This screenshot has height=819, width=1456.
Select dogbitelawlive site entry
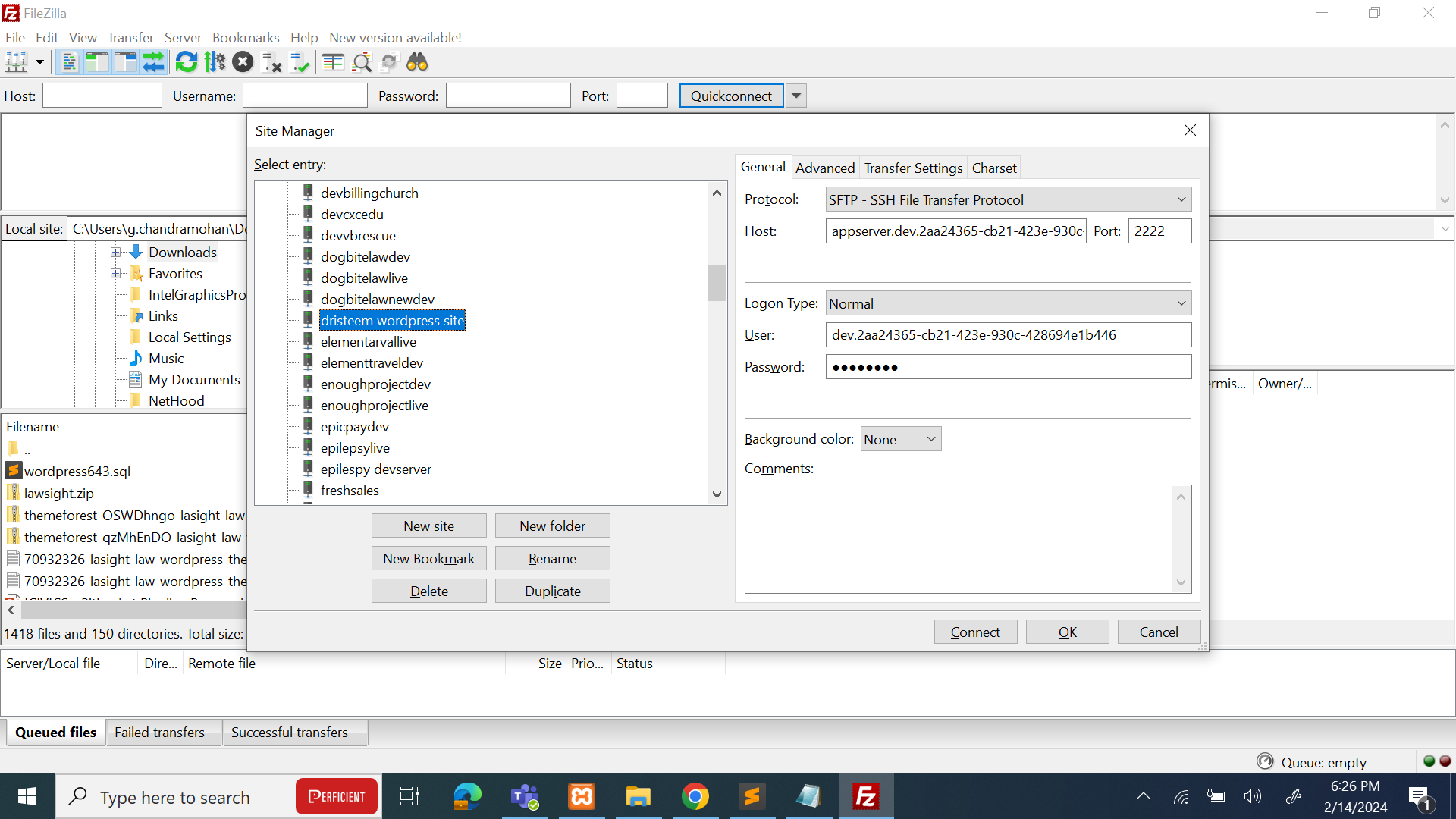364,278
